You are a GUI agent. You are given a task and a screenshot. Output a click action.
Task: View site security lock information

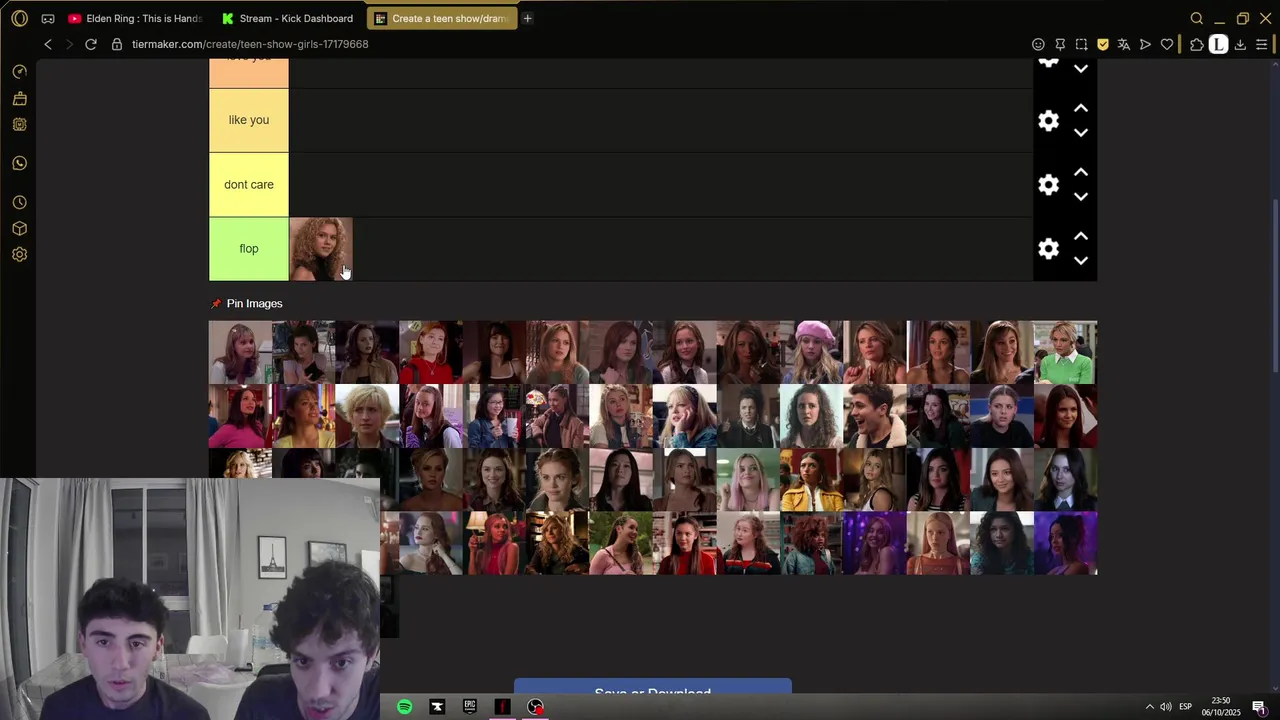pyautogui.click(x=117, y=44)
